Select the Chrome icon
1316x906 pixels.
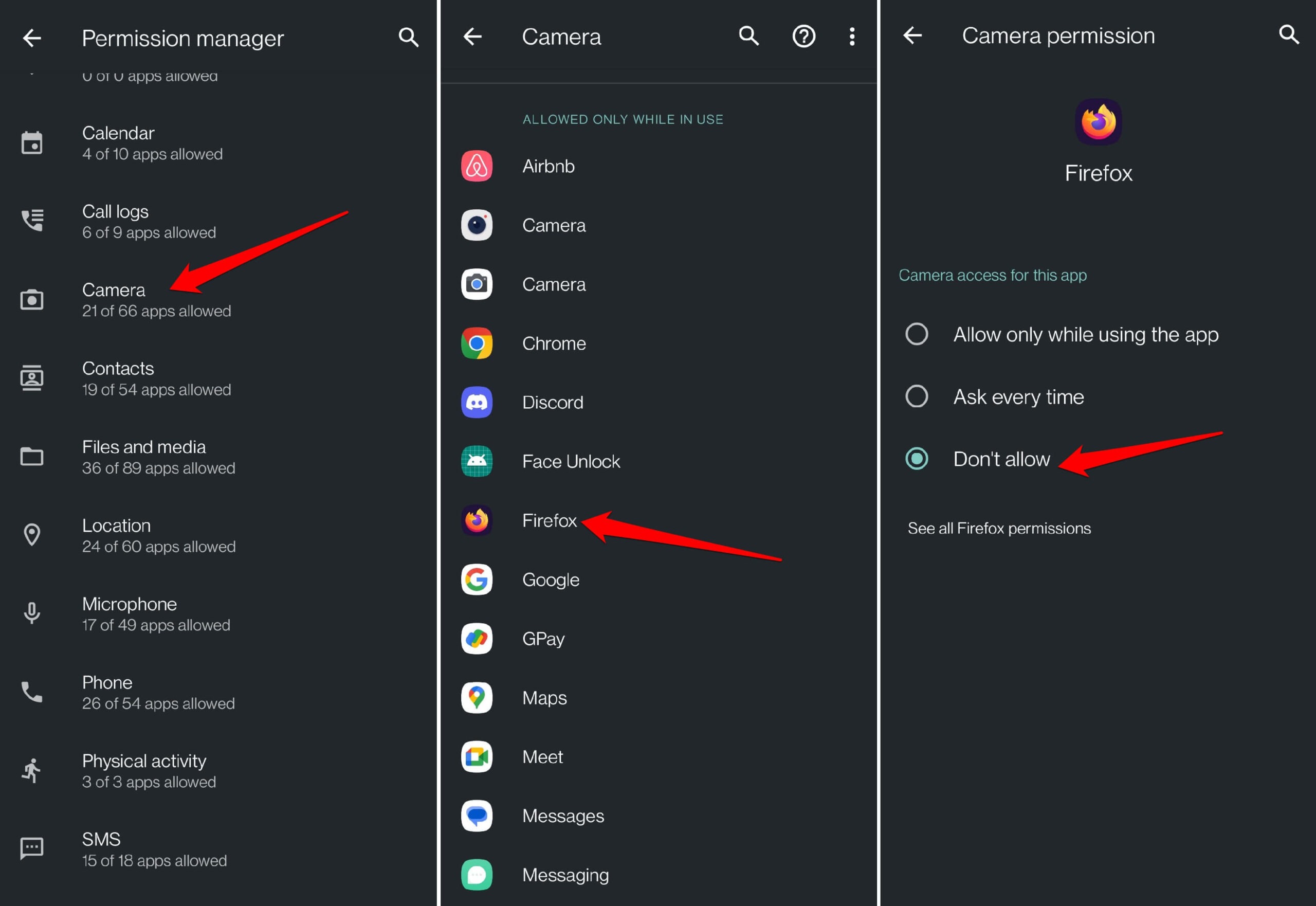pyautogui.click(x=476, y=343)
